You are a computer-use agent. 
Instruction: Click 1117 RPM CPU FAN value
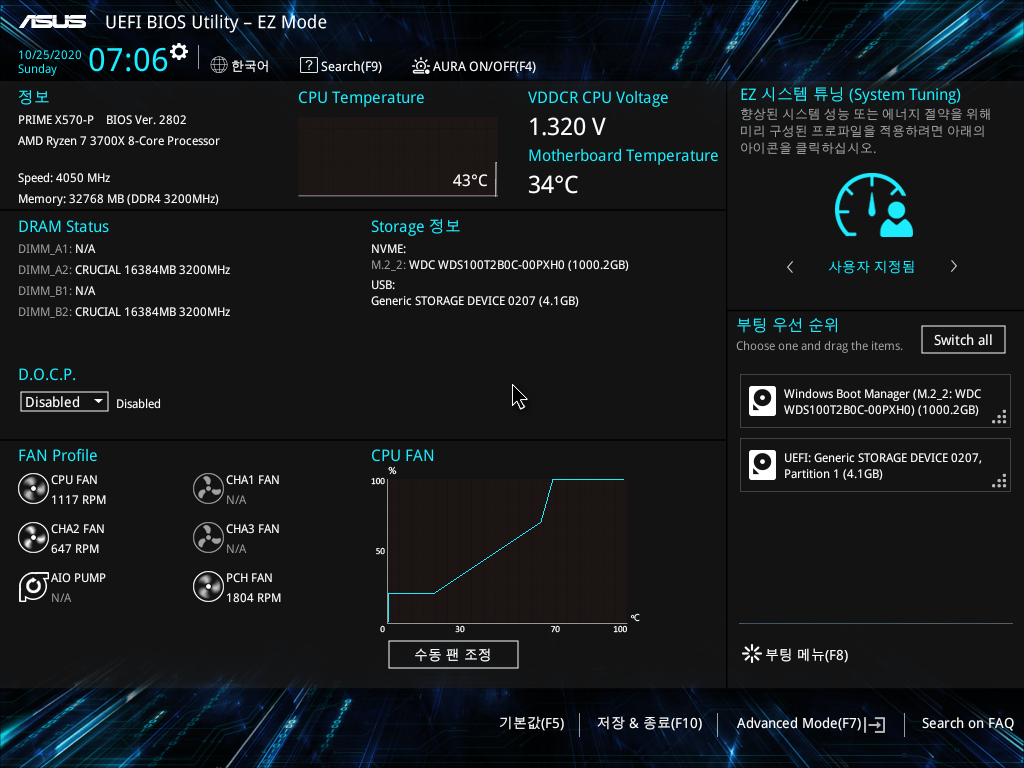pyautogui.click(x=78, y=500)
